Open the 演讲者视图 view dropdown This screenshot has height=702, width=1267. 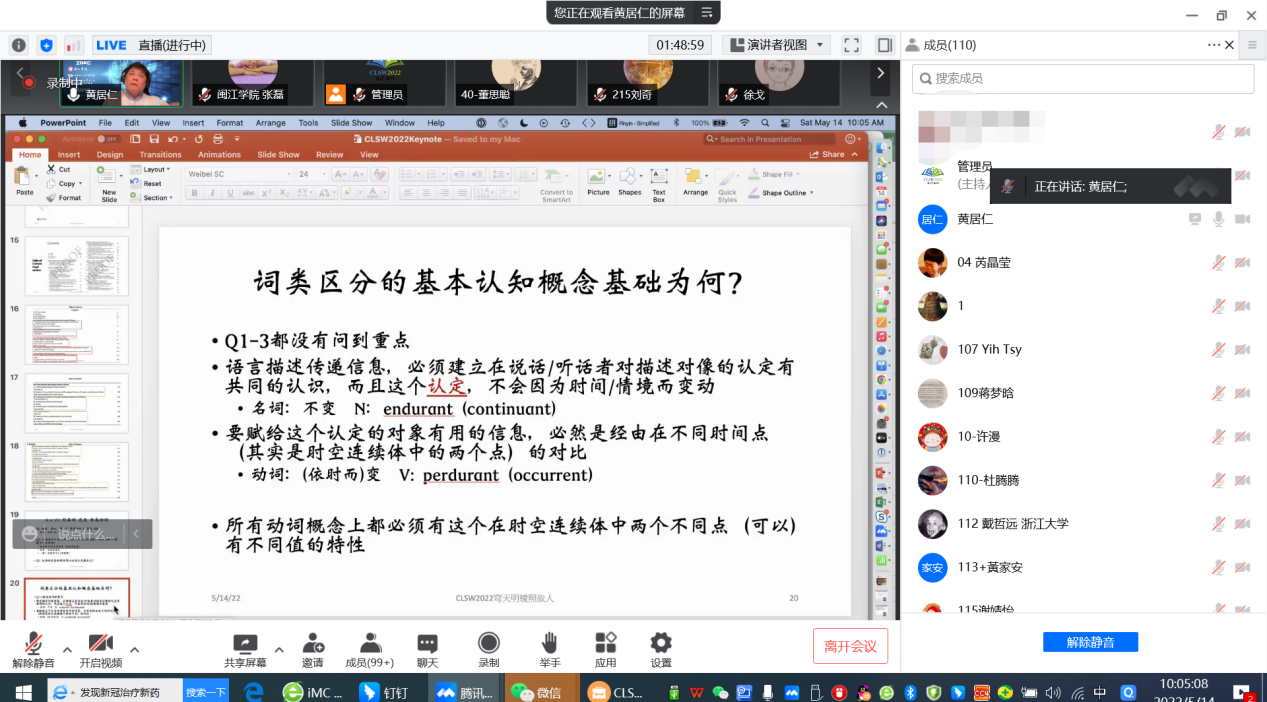pos(777,45)
